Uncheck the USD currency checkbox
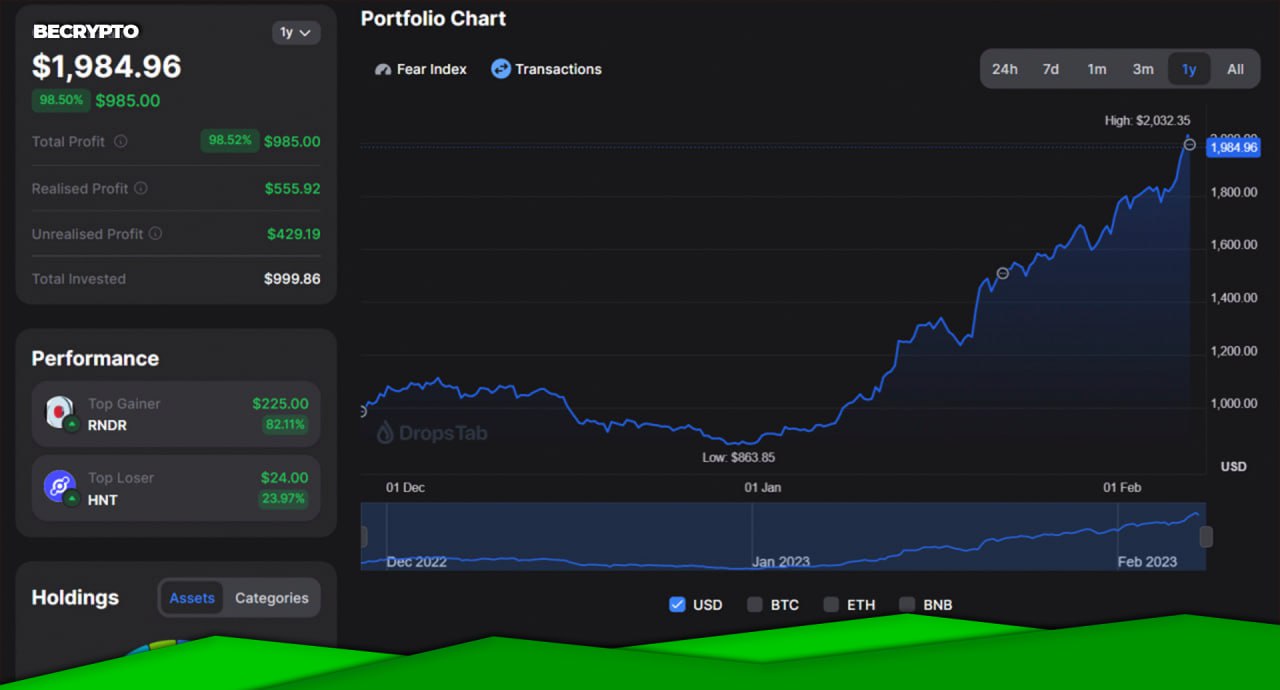The height and width of the screenshot is (690, 1280). point(677,604)
